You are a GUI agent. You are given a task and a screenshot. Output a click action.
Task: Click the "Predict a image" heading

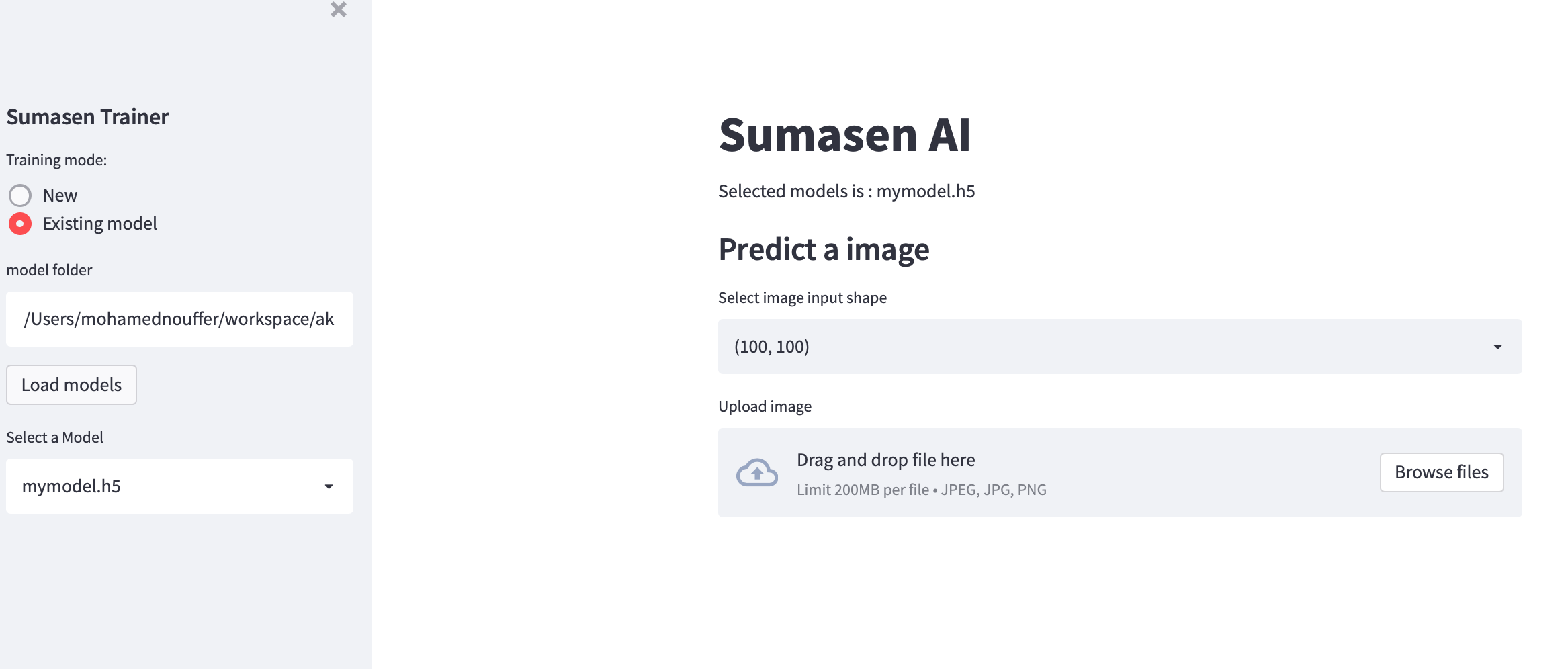824,249
